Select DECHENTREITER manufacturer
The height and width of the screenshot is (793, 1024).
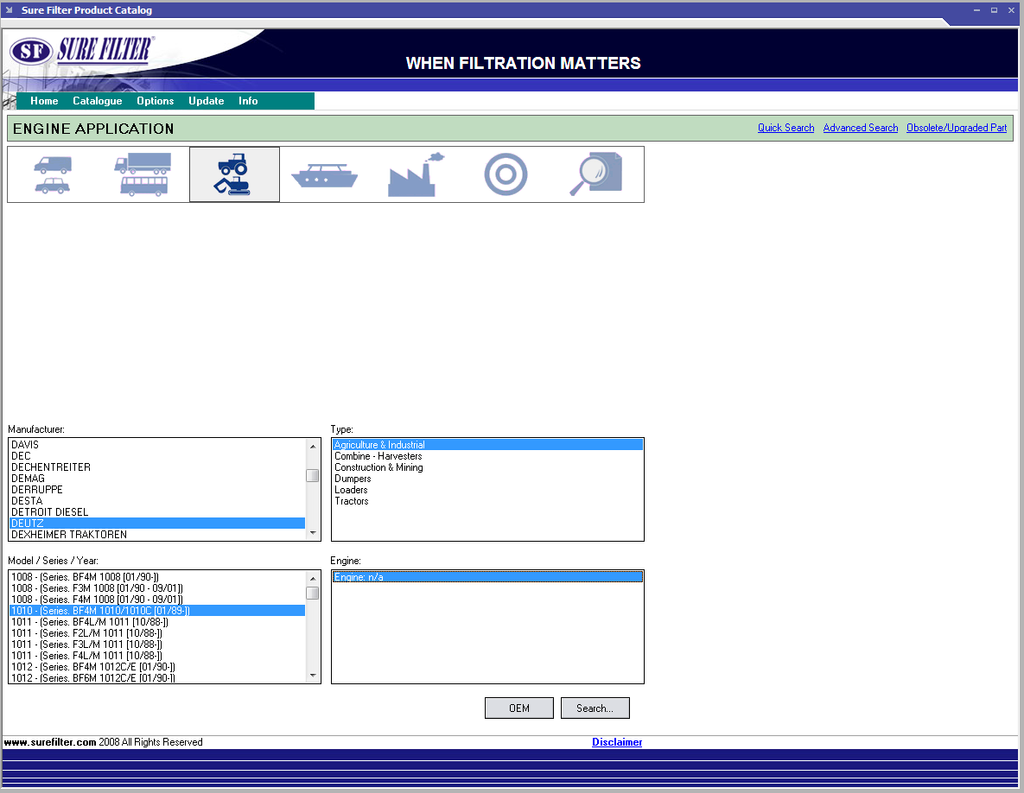click(x=157, y=467)
